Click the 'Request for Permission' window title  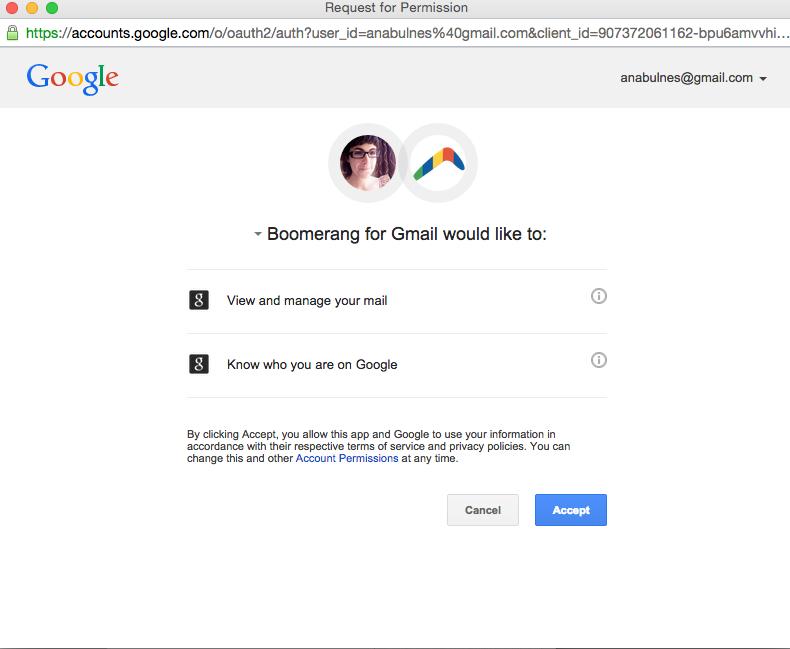point(395,8)
